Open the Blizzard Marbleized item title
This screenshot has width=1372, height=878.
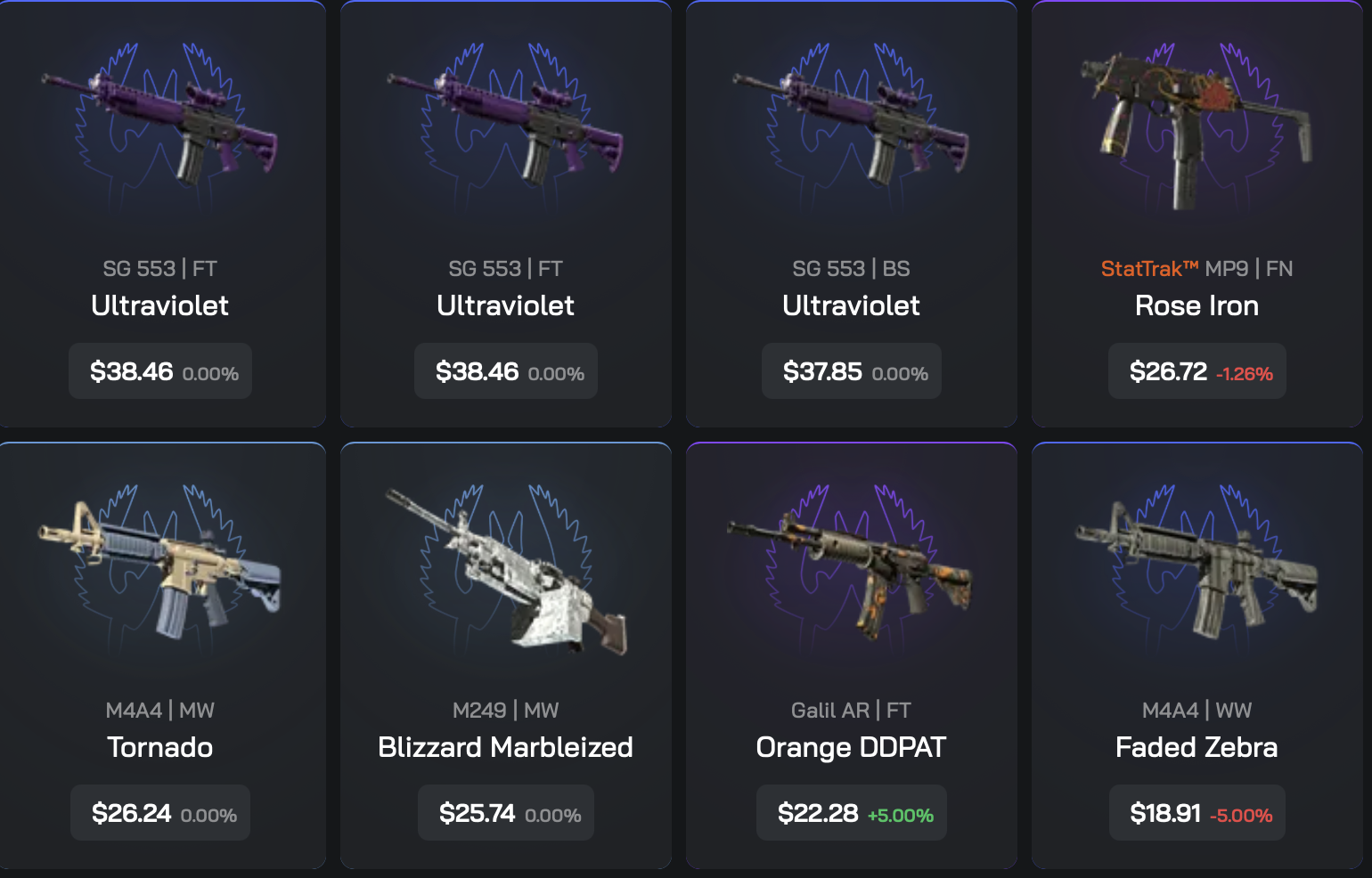pyautogui.click(x=505, y=747)
